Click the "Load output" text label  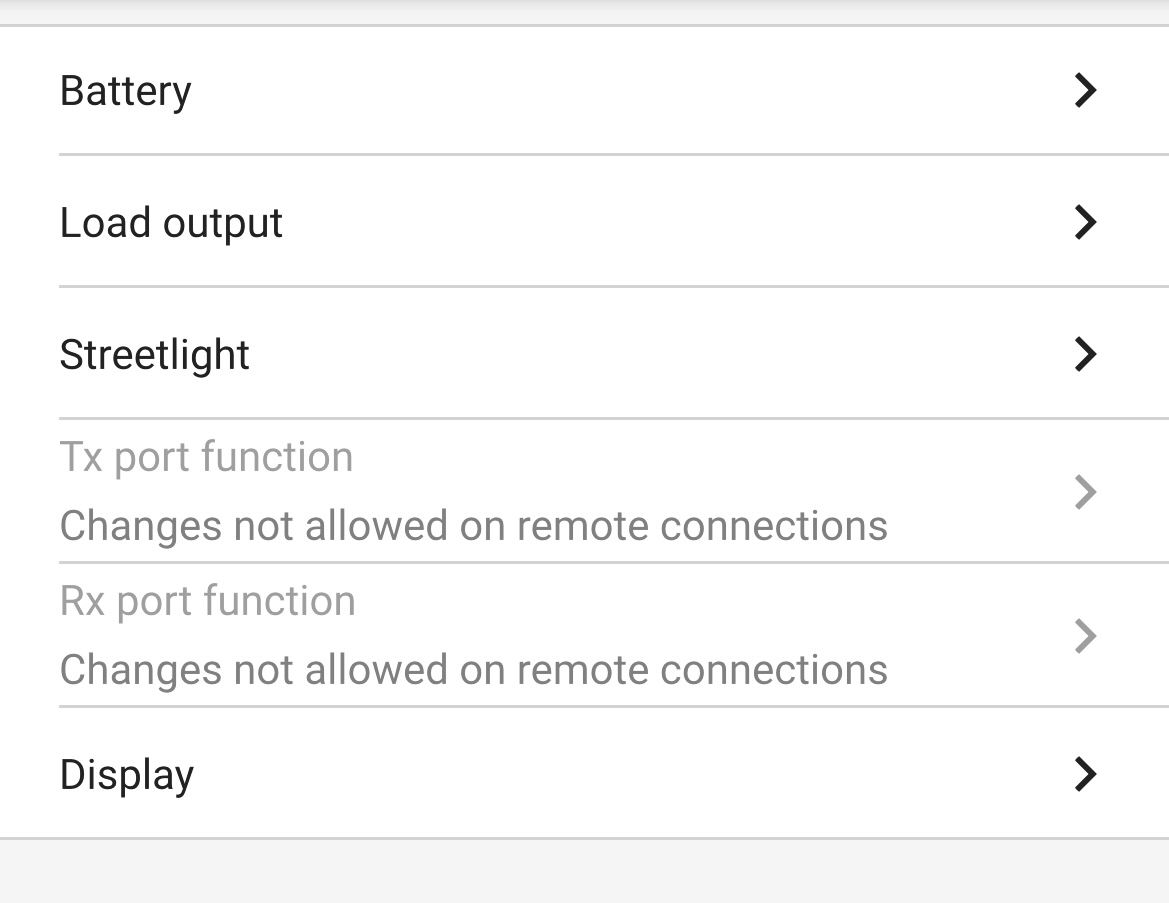click(171, 223)
